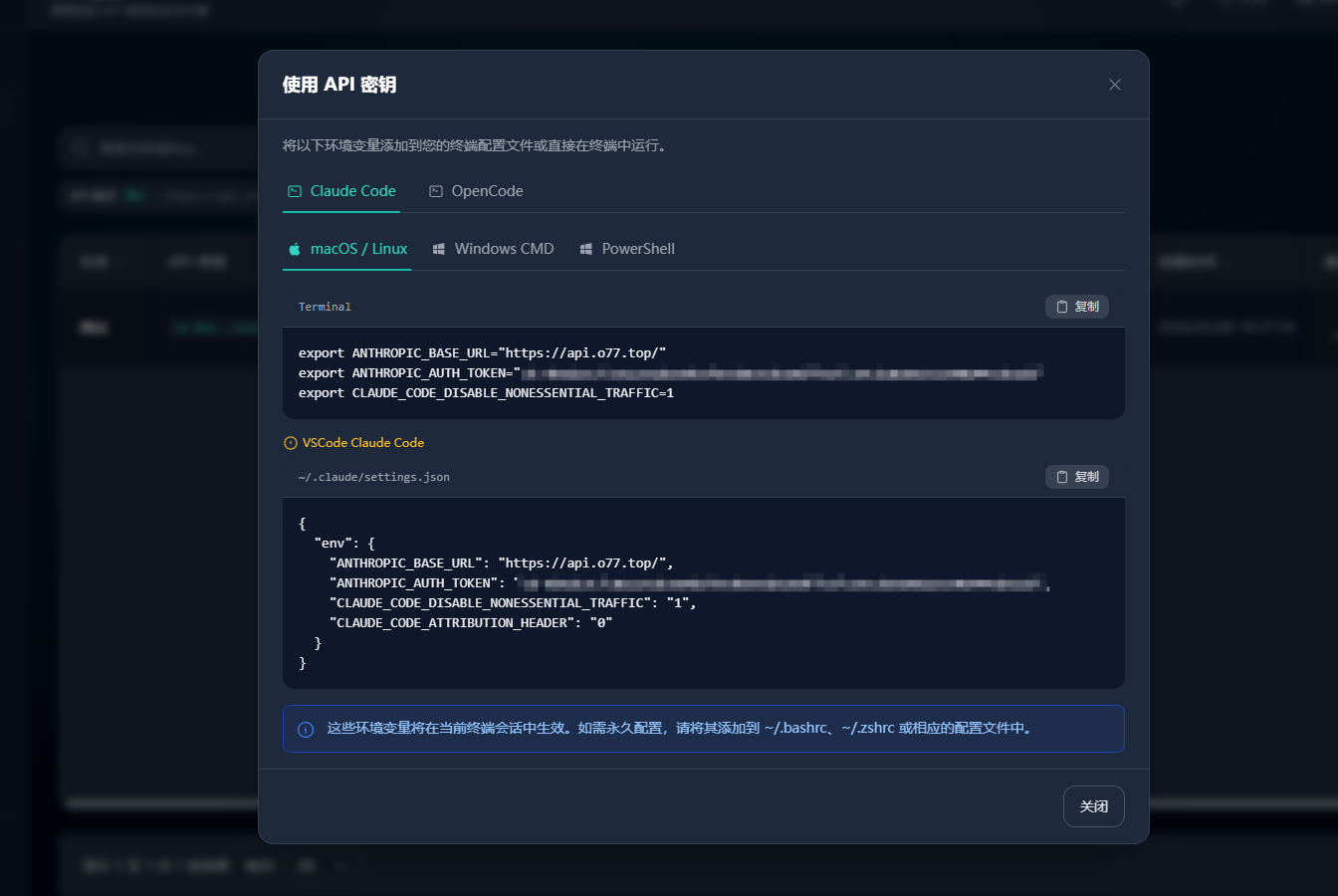Click the "export ANTHROPIC_BASE_URL" line in Terminal block
The height and width of the screenshot is (896, 1338).
pos(482,353)
